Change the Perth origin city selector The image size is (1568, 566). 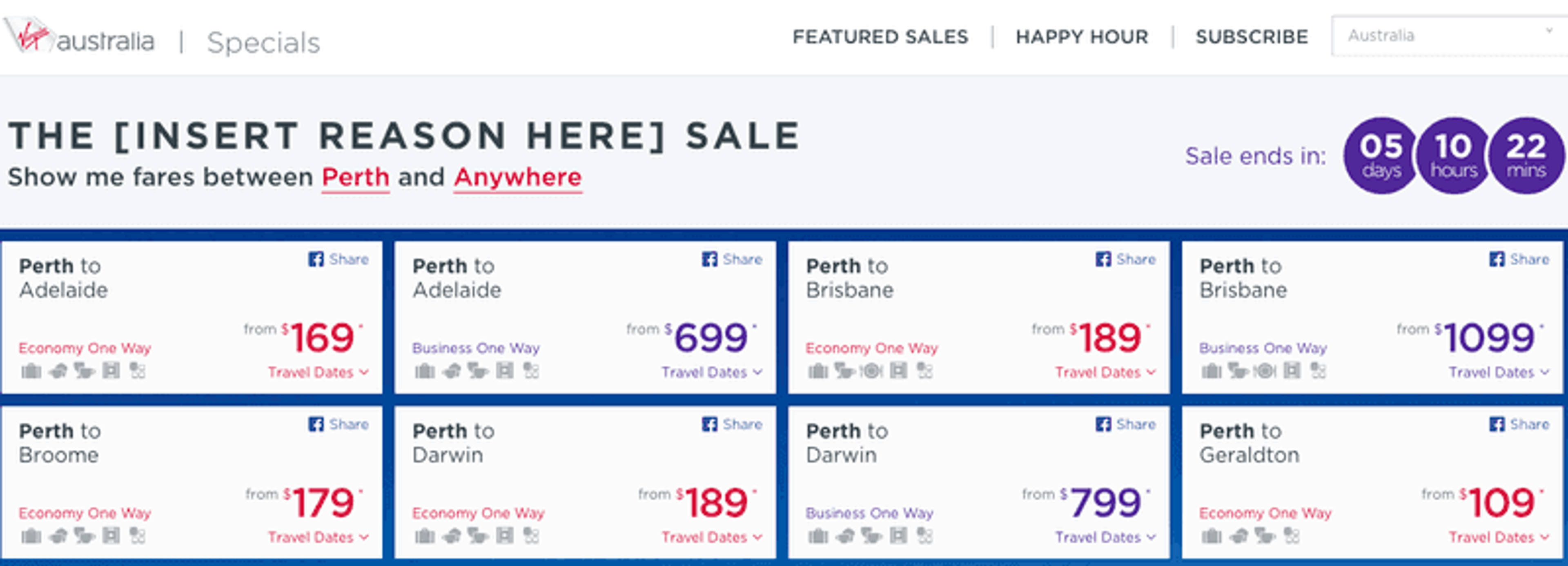356,178
